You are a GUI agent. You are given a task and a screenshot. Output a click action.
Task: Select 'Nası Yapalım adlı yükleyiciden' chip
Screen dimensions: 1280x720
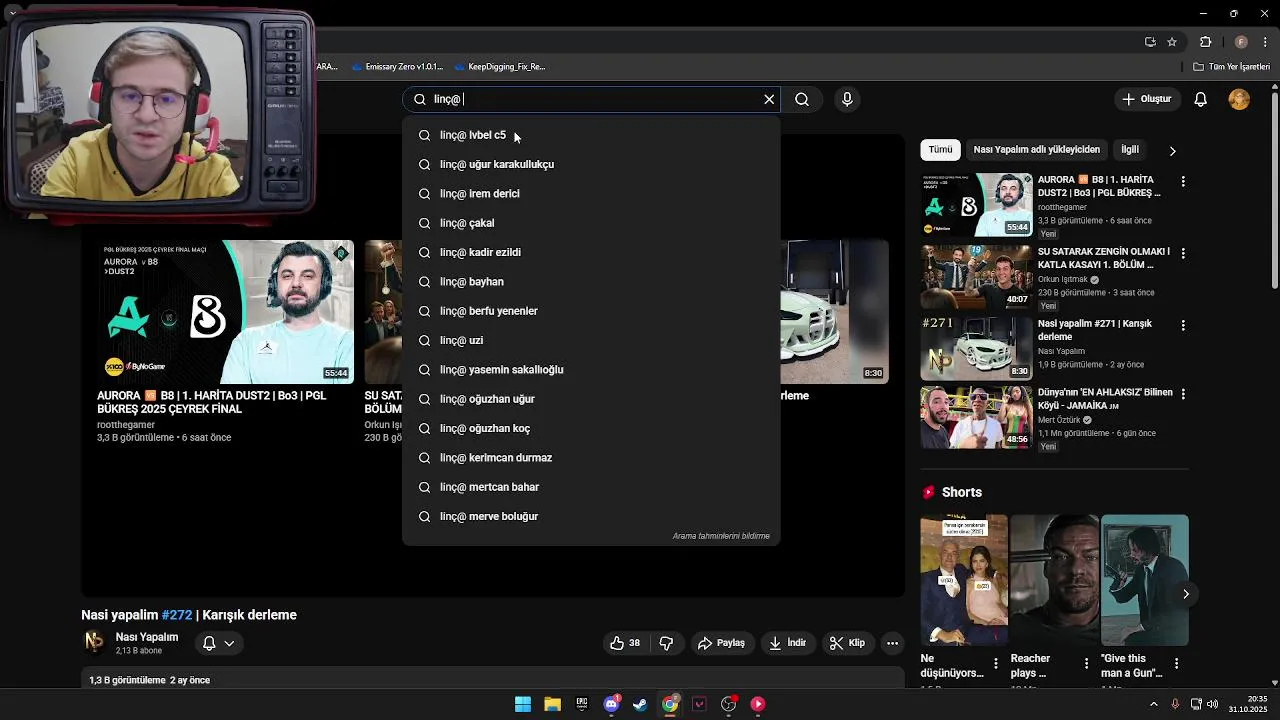(x=1036, y=149)
